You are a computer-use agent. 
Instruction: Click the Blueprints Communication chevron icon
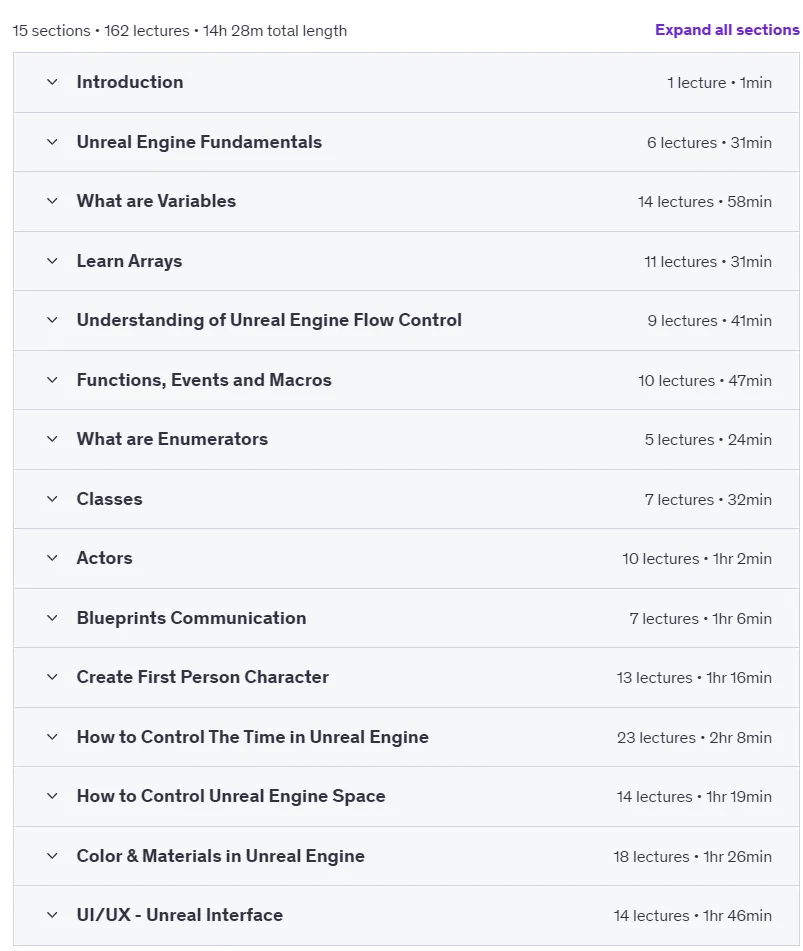pyautogui.click(x=52, y=617)
